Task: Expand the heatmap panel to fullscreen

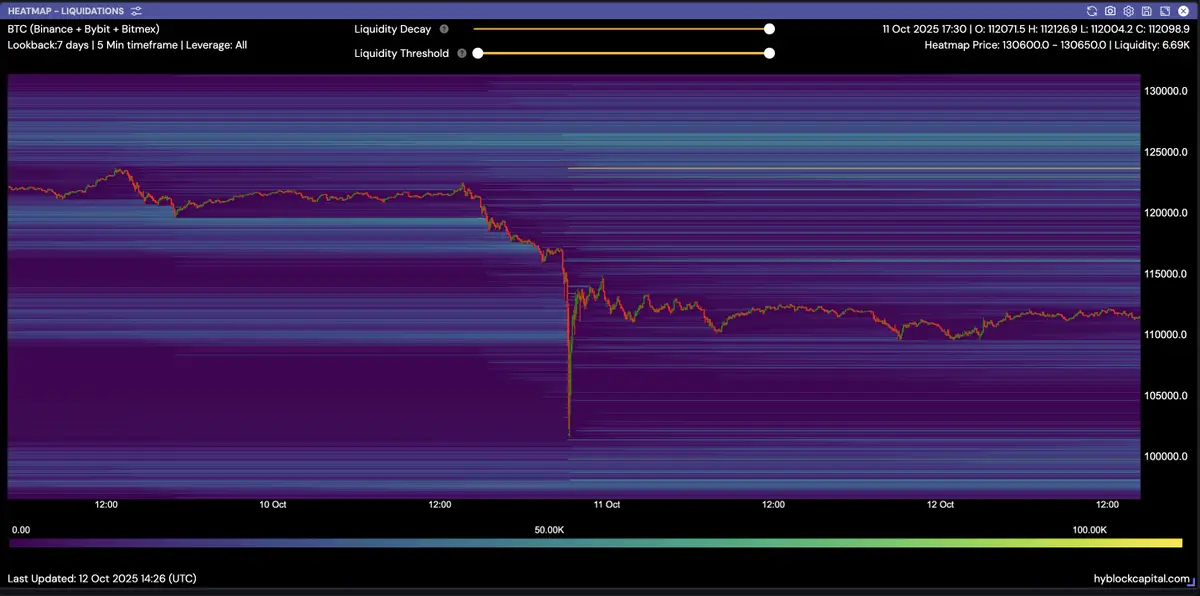Action: 1164,10
